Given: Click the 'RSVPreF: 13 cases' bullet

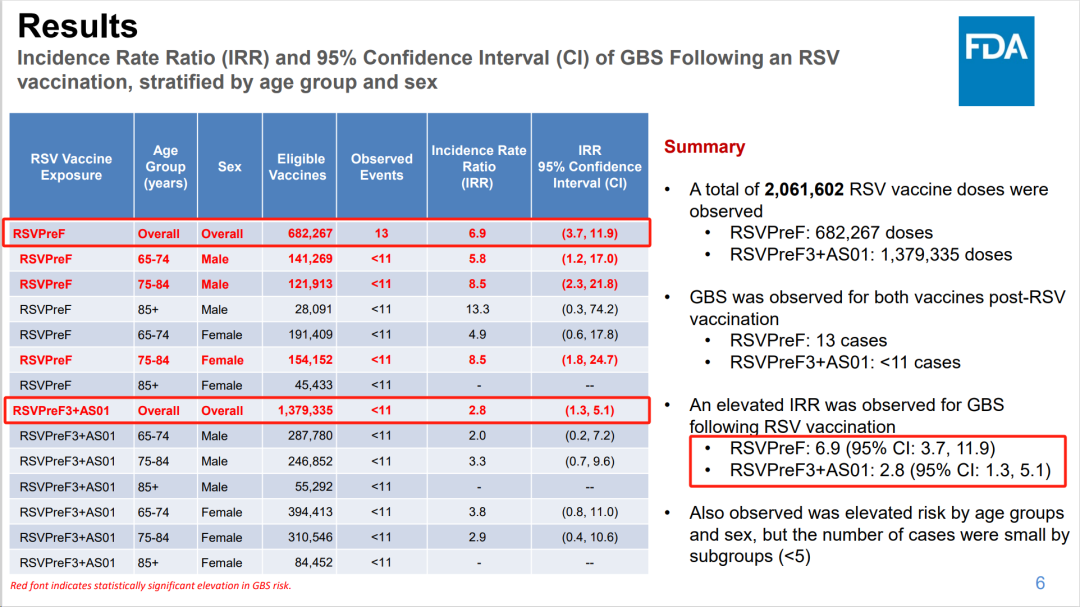Looking at the screenshot, I should click(x=808, y=341).
